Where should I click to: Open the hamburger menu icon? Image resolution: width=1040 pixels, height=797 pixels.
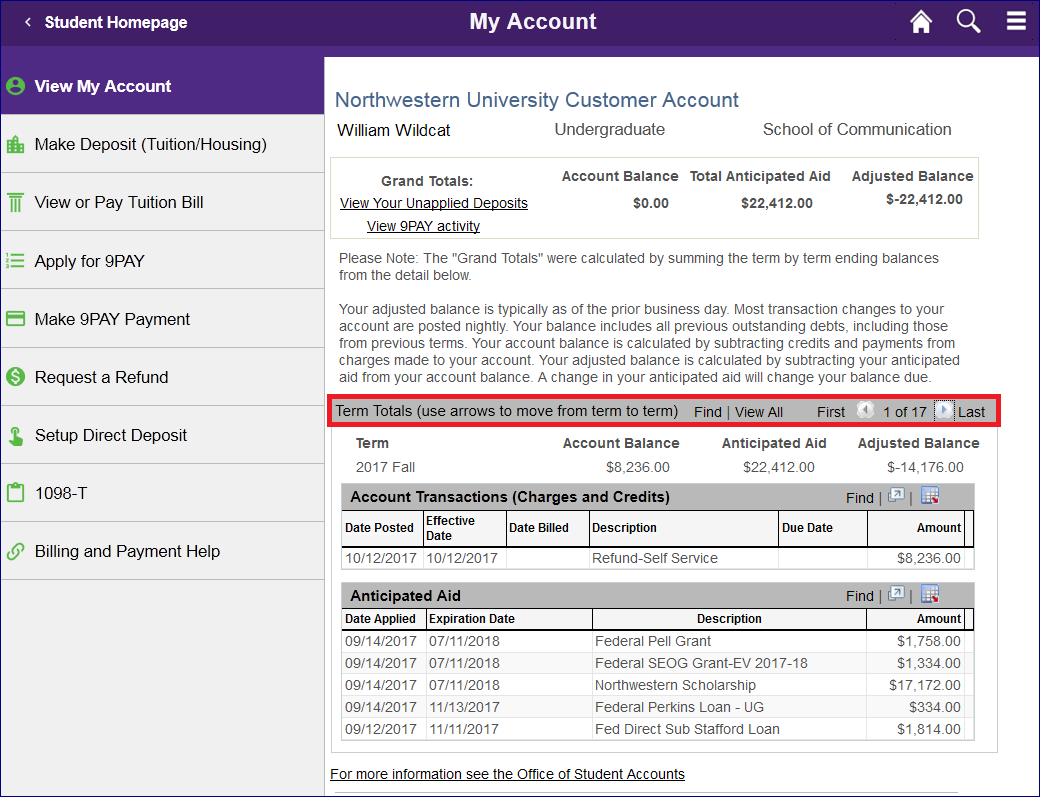(x=1016, y=21)
